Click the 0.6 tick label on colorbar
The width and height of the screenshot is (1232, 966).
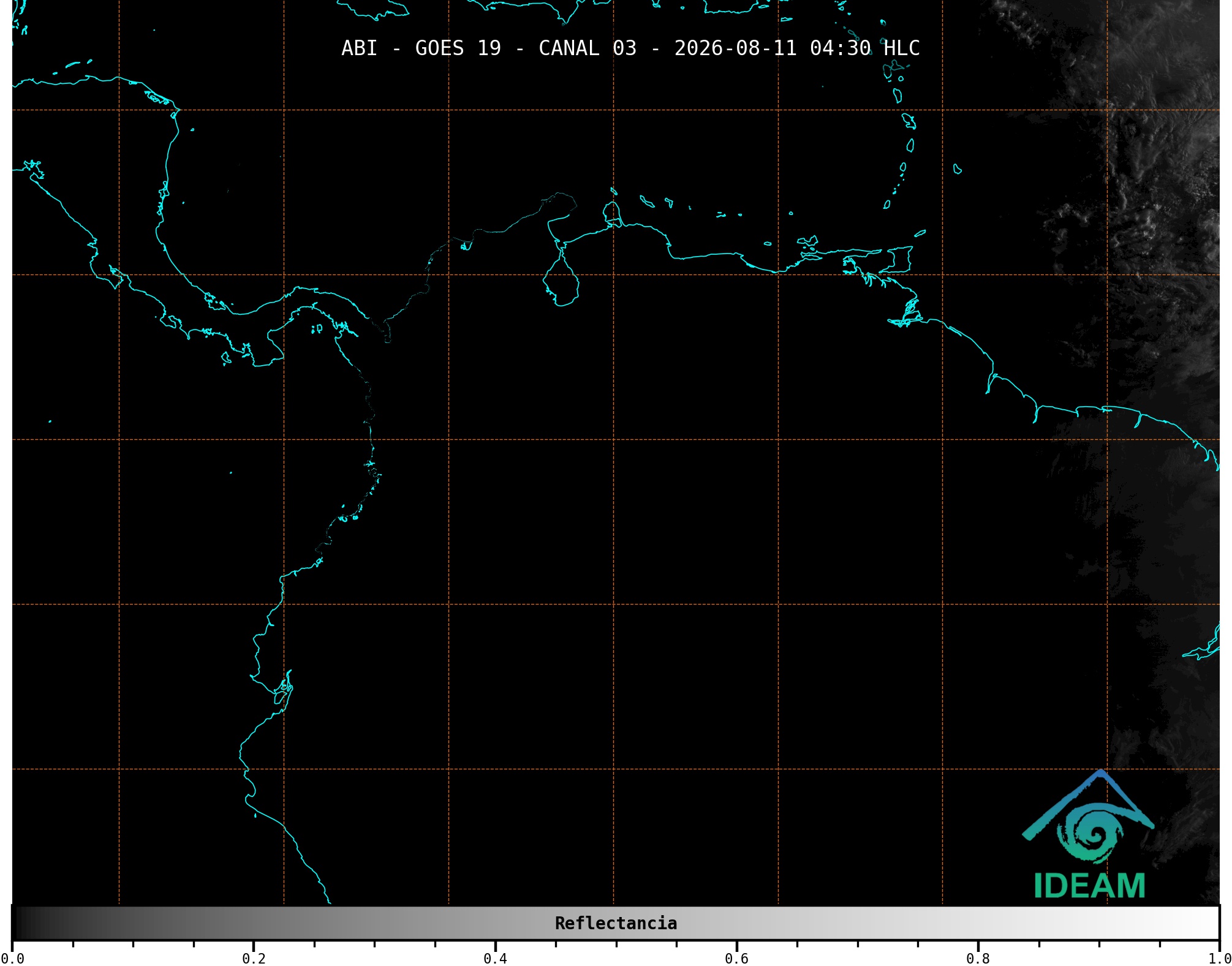point(736,958)
